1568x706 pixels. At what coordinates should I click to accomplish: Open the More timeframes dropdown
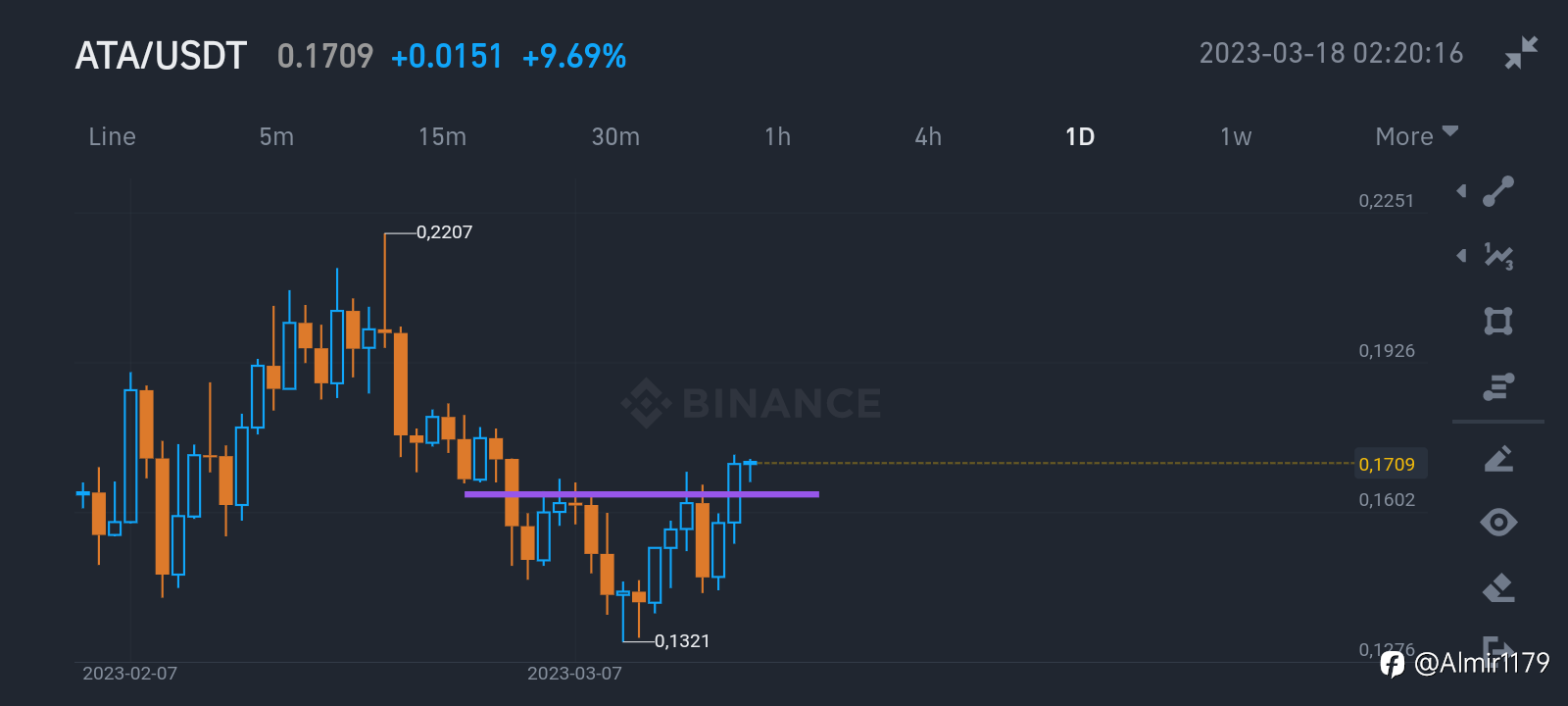tap(1415, 136)
